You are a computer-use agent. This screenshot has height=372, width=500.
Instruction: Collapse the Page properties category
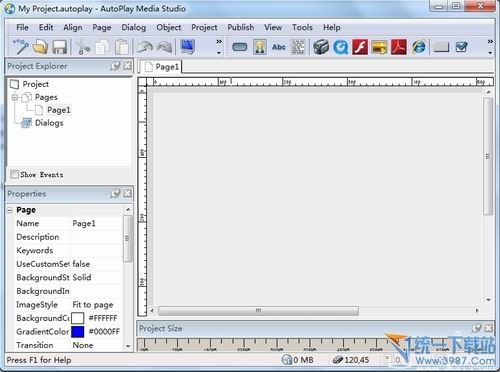10,210
